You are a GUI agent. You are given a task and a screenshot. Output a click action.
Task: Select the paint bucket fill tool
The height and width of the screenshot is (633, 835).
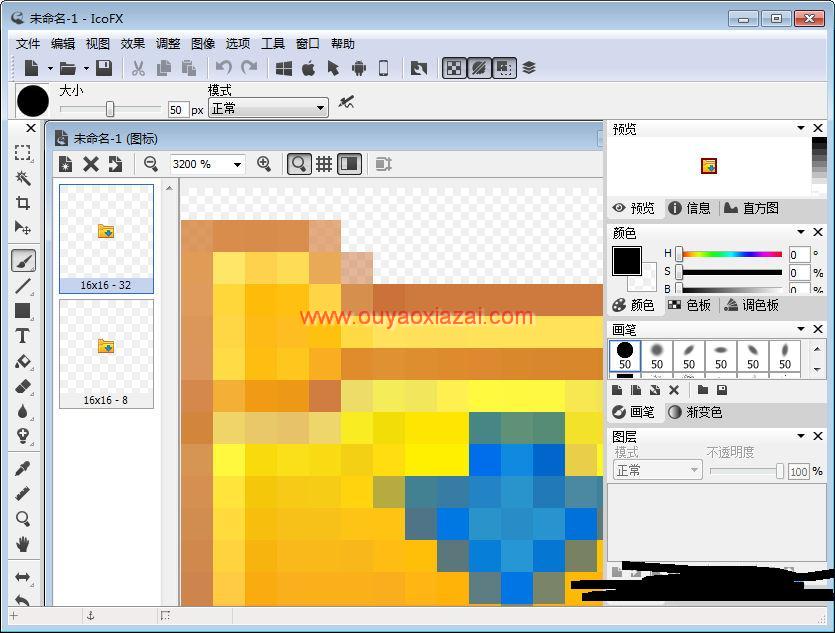(22, 361)
